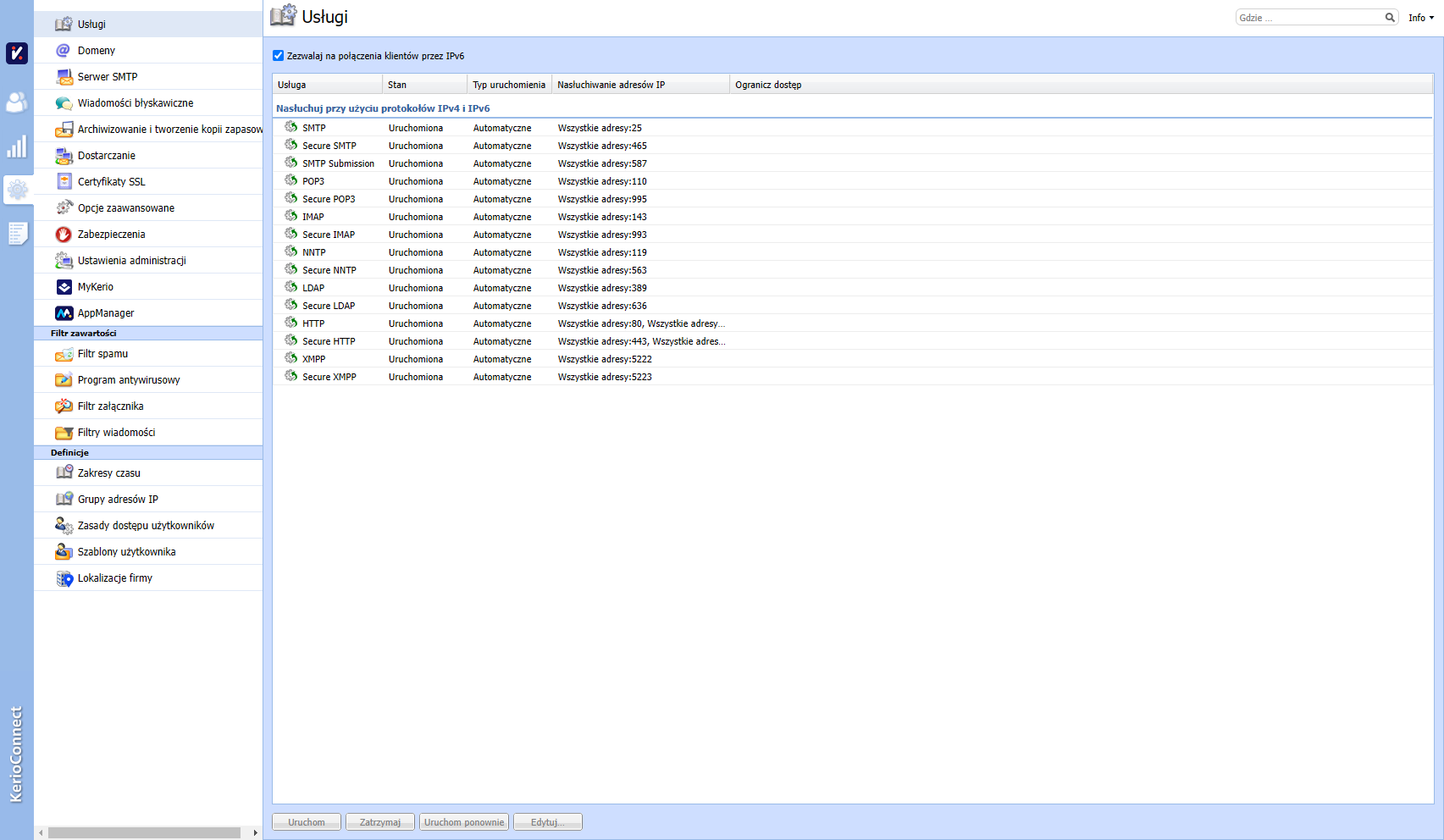Toggle the IPv6 client connections checkbox
1444x840 pixels.
coord(278,56)
